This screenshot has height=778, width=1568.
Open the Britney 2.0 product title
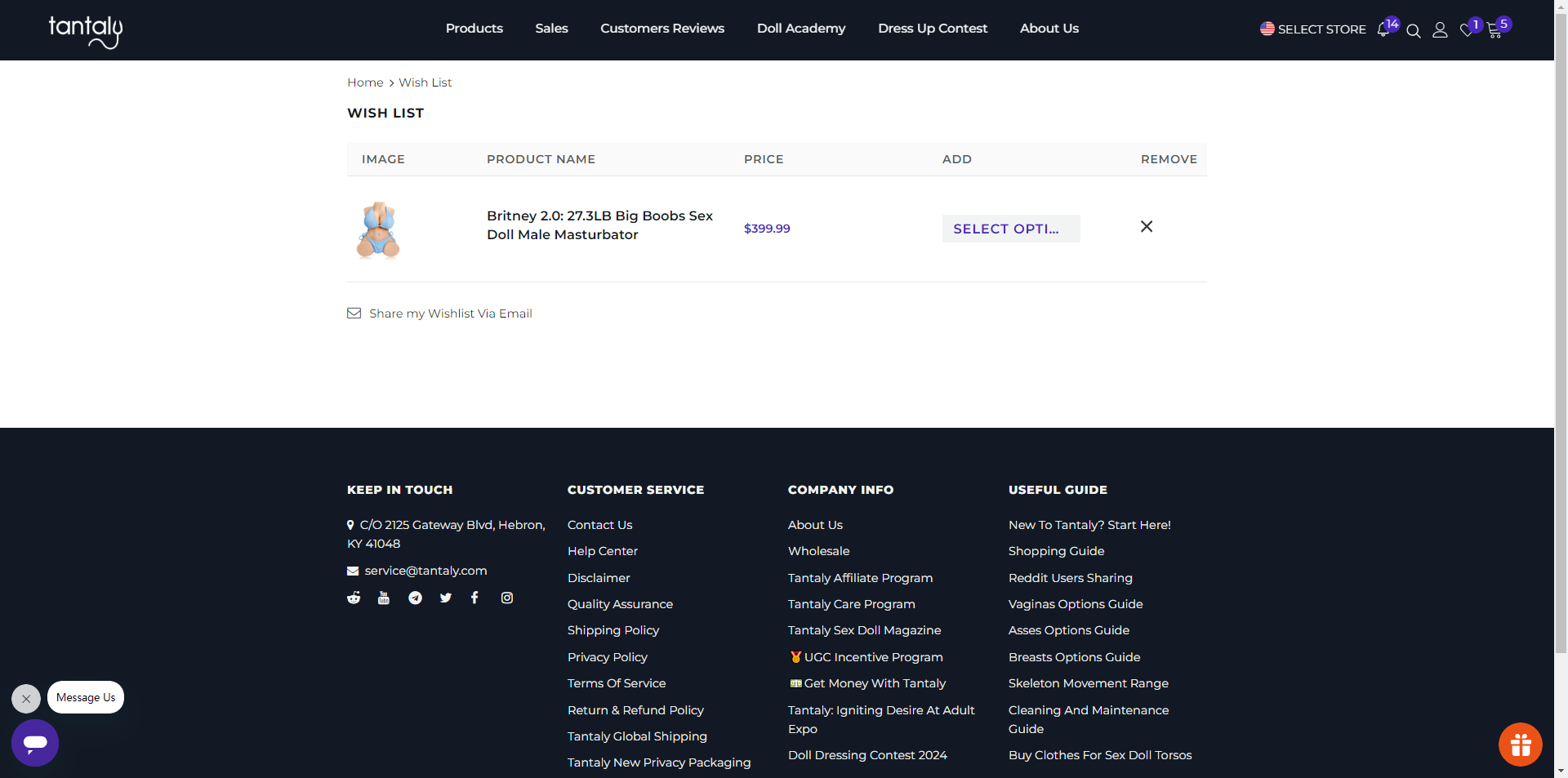[x=599, y=225]
